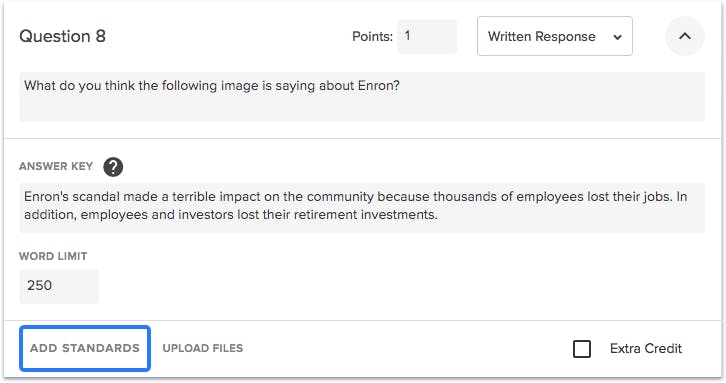The height and width of the screenshot is (383, 726).
Task: Click the ANSWER KEY section label
Action: pos(56,166)
